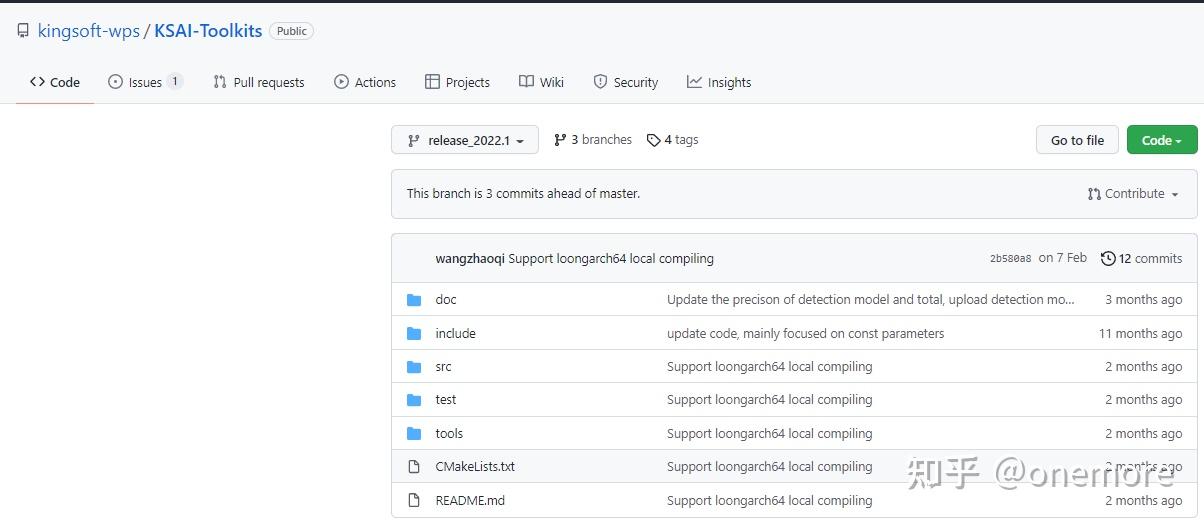Click the tags icon beside 4 tags
The width and height of the screenshot is (1204, 522).
(x=654, y=140)
